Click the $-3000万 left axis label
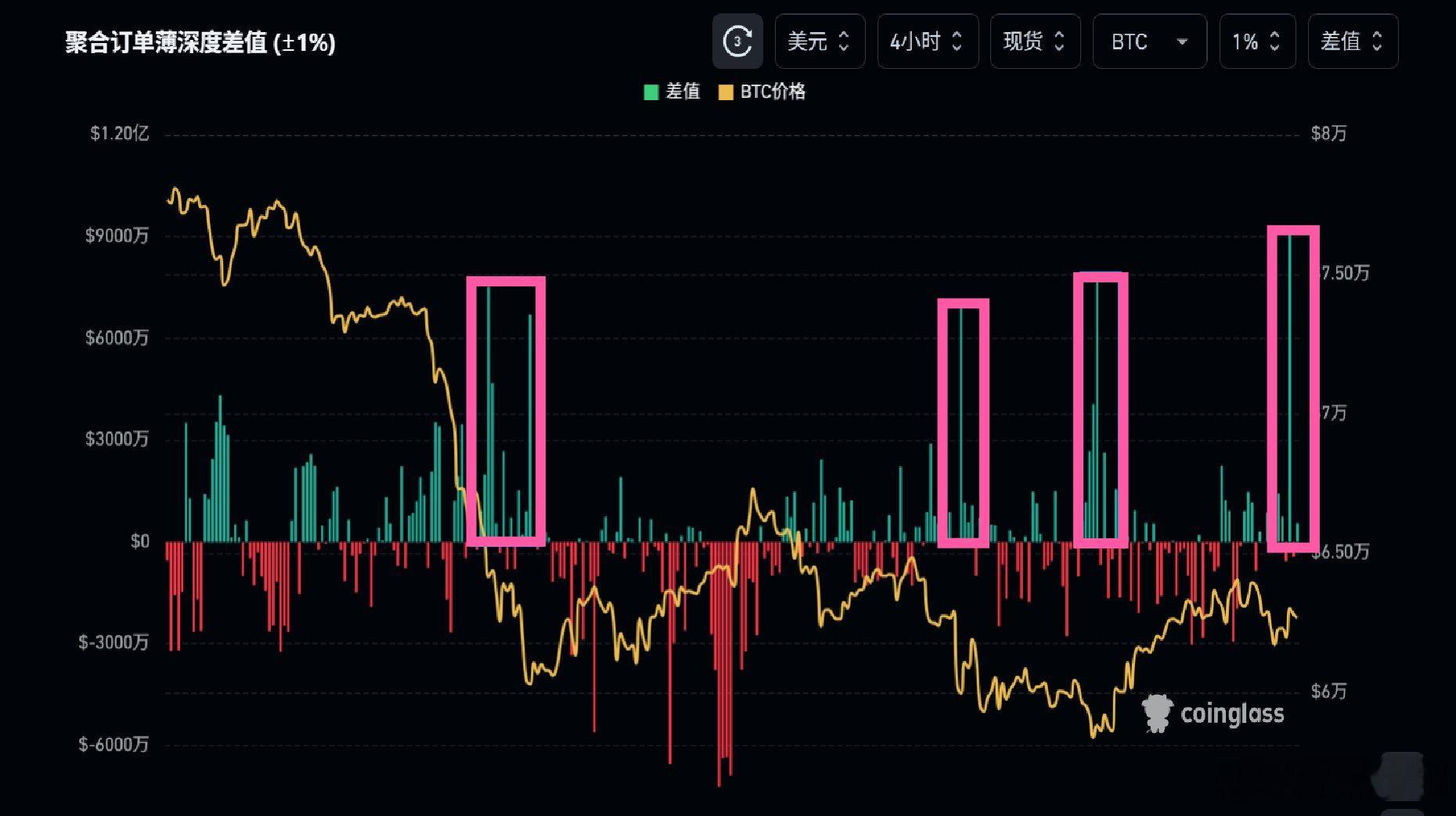The height and width of the screenshot is (816, 1456). point(114,643)
